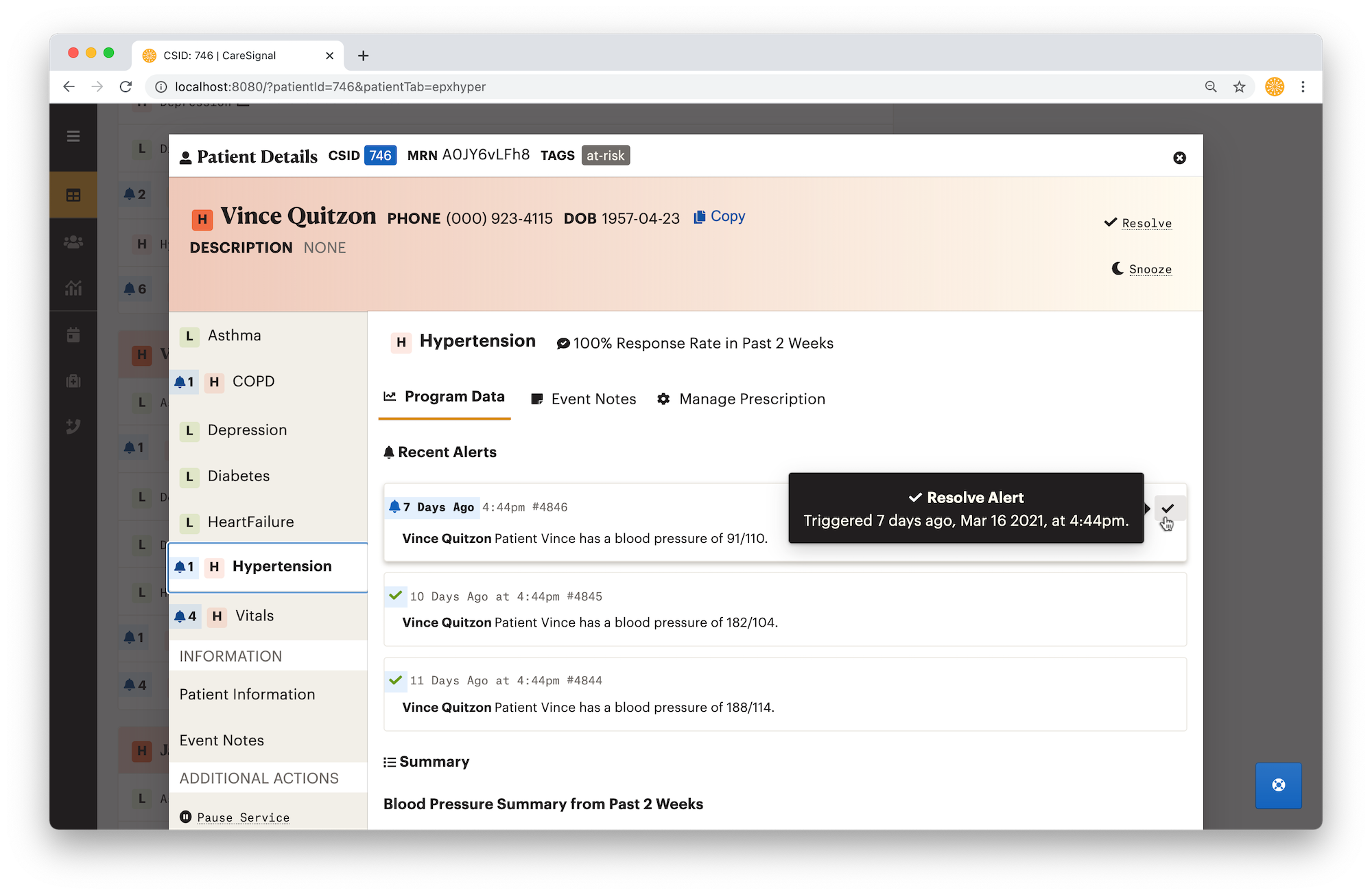Screen dimensions: 1372x895
Task: Click the at-risk tag
Action: (x=605, y=156)
